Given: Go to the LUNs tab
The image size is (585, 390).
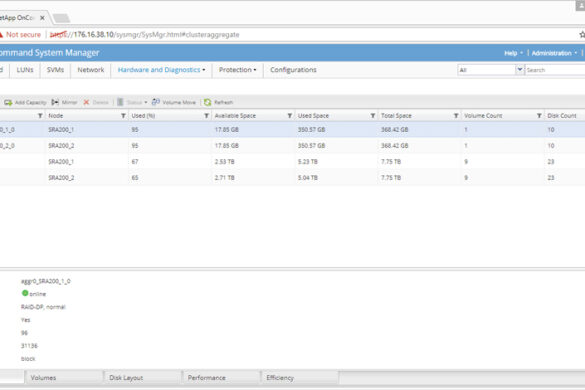Looking at the screenshot, I should click(x=25, y=70).
